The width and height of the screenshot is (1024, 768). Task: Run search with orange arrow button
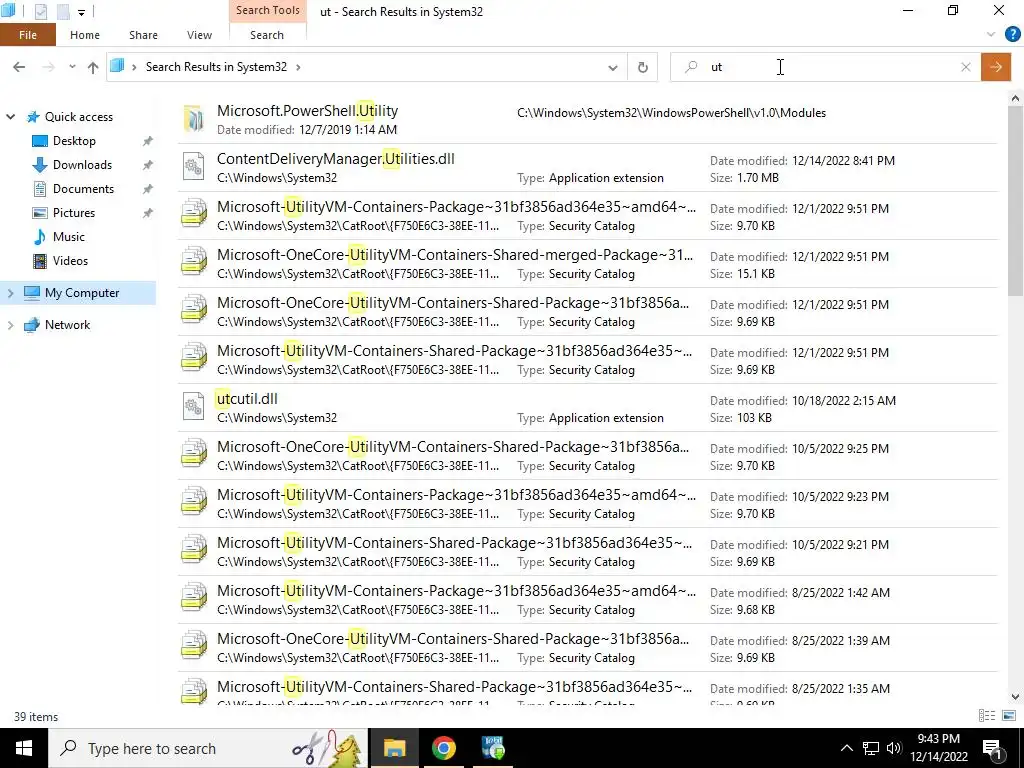tap(996, 67)
